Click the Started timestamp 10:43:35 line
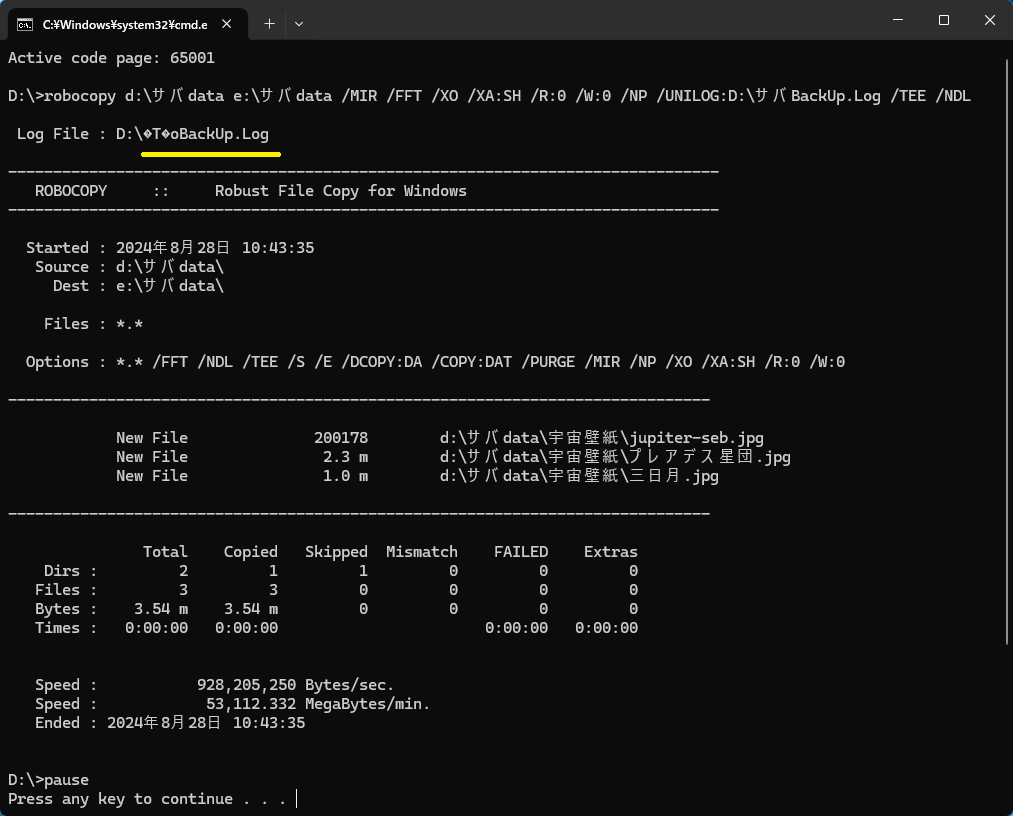 click(170, 248)
